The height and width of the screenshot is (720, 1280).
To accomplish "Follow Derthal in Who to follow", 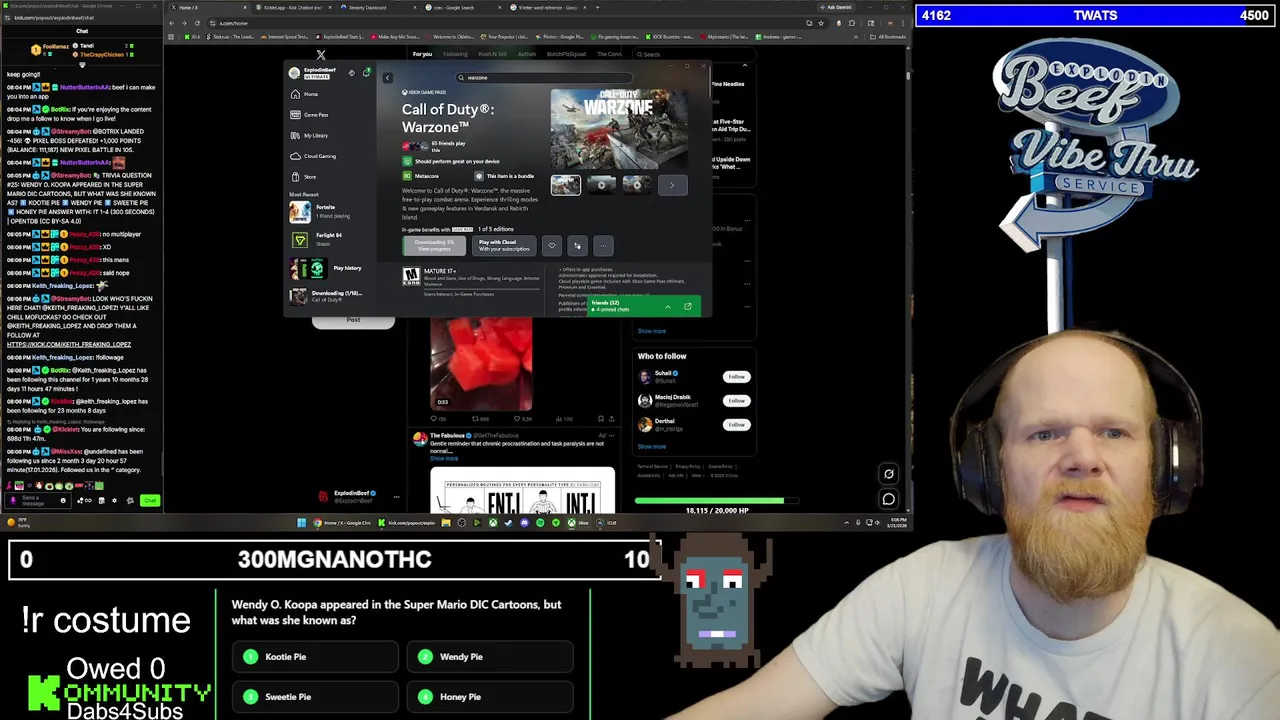I will pos(736,424).
